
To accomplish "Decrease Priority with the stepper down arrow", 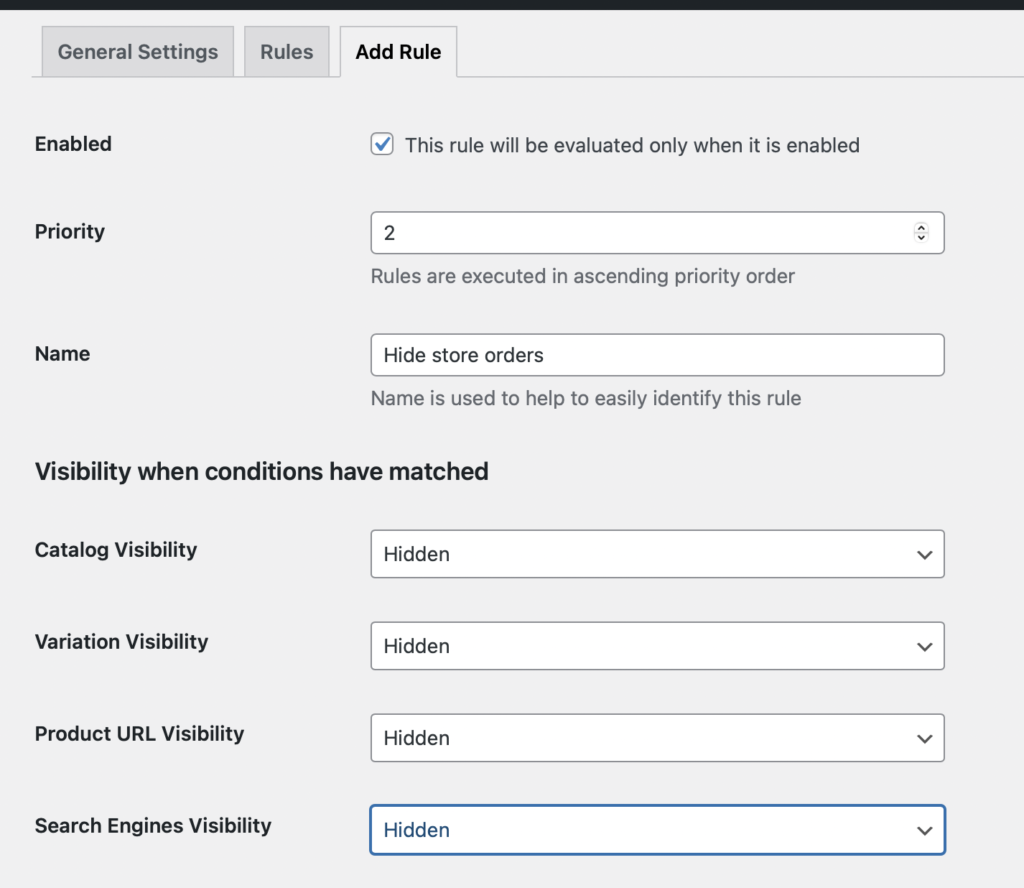I will [x=921, y=238].
